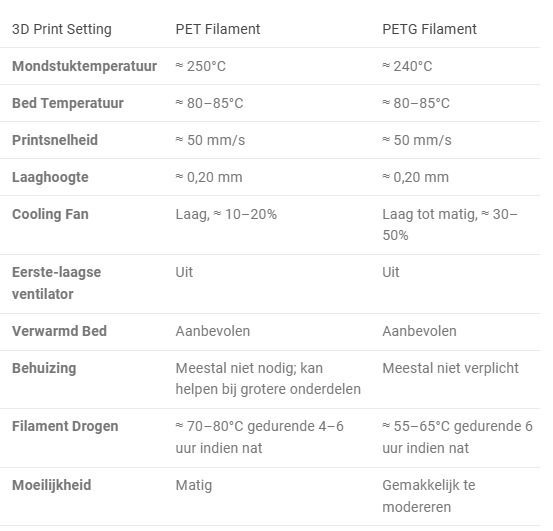The height and width of the screenshot is (531, 553).
Task: Click the Meestal niet verplicht cell
Action: [450, 368]
